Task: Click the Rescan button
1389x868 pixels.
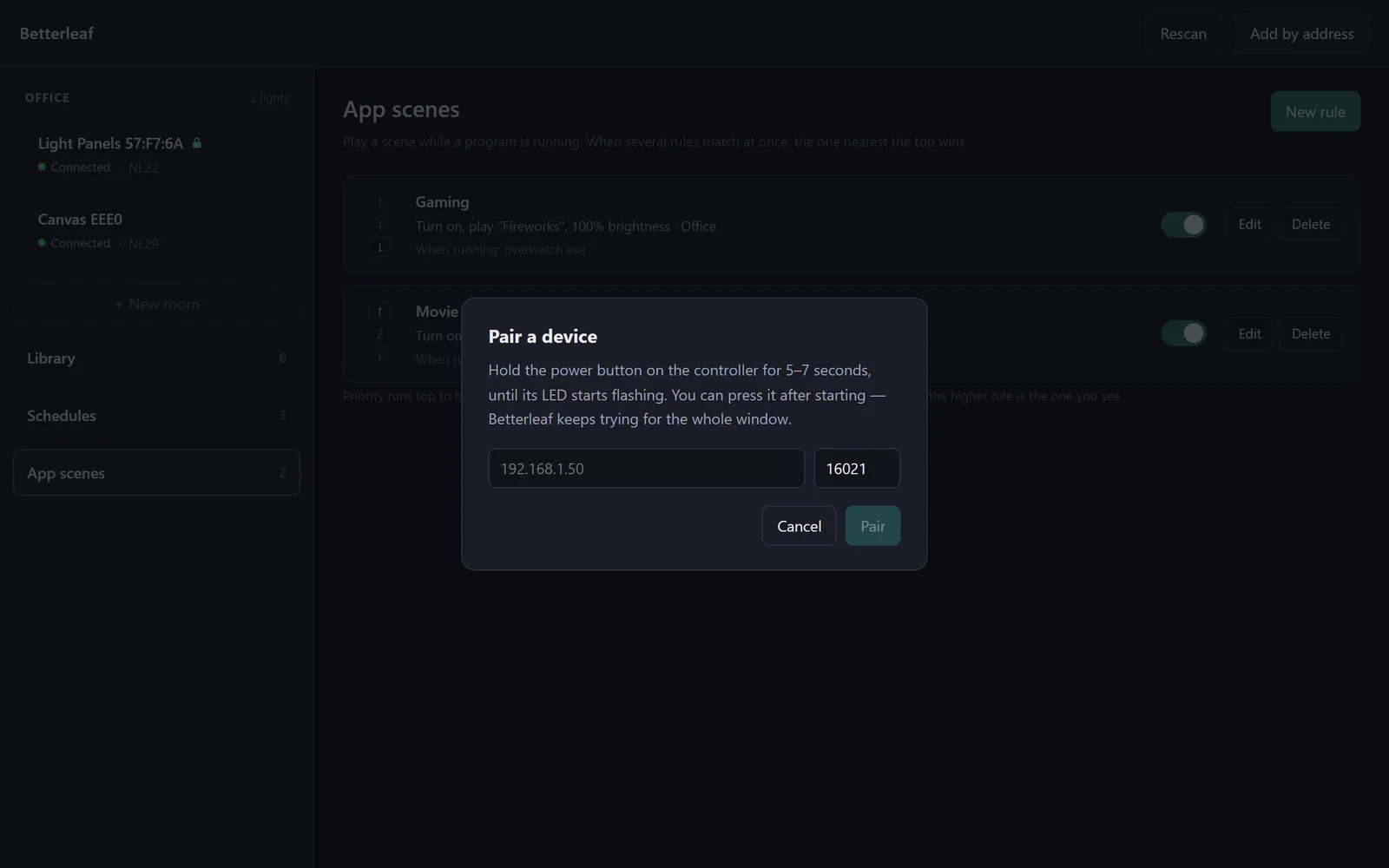Action: [1183, 34]
